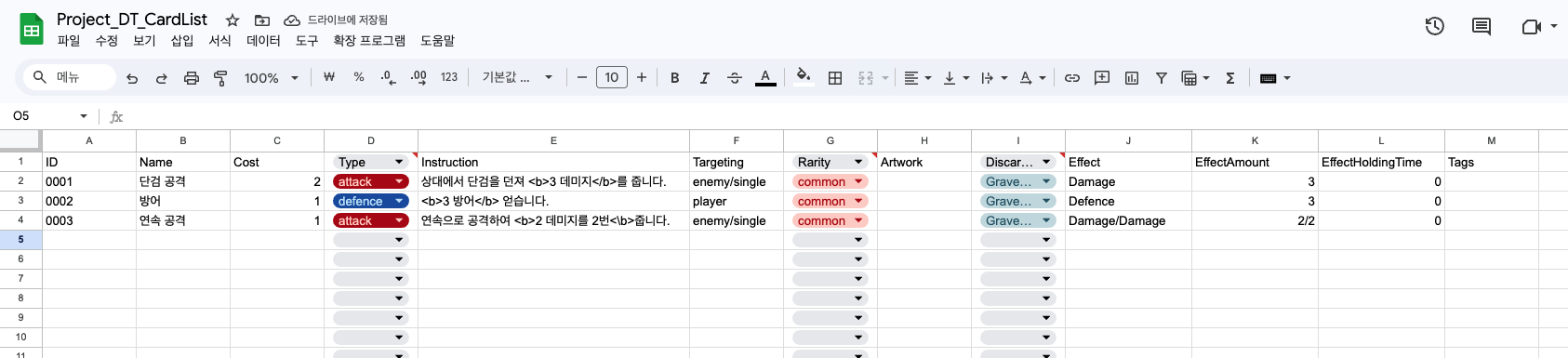Click the merge cells icon

[866, 78]
